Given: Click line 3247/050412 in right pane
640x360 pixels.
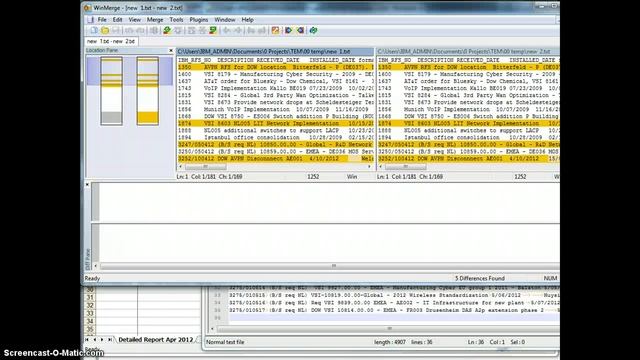Looking at the screenshot, I should pyautogui.click(x=468, y=144).
